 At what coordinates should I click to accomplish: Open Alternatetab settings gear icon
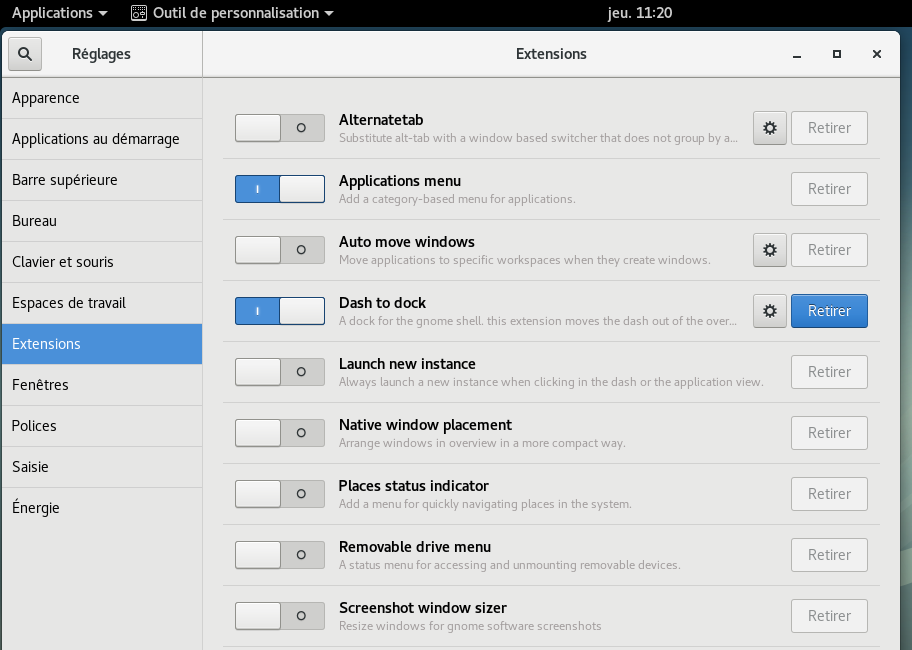pos(769,128)
